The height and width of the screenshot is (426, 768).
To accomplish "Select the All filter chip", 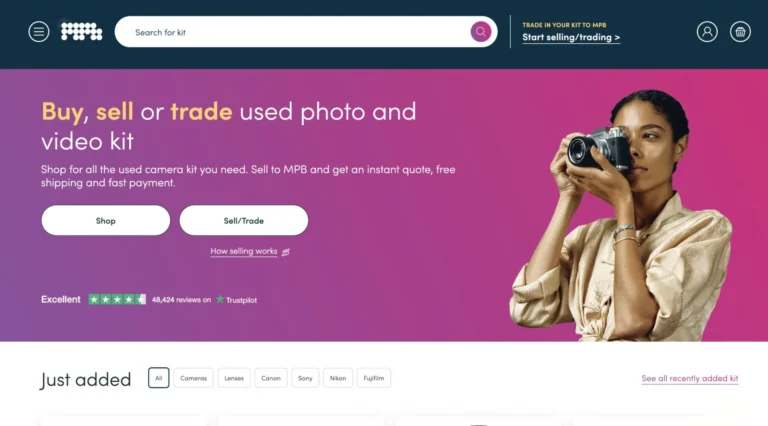I will (x=159, y=378).
